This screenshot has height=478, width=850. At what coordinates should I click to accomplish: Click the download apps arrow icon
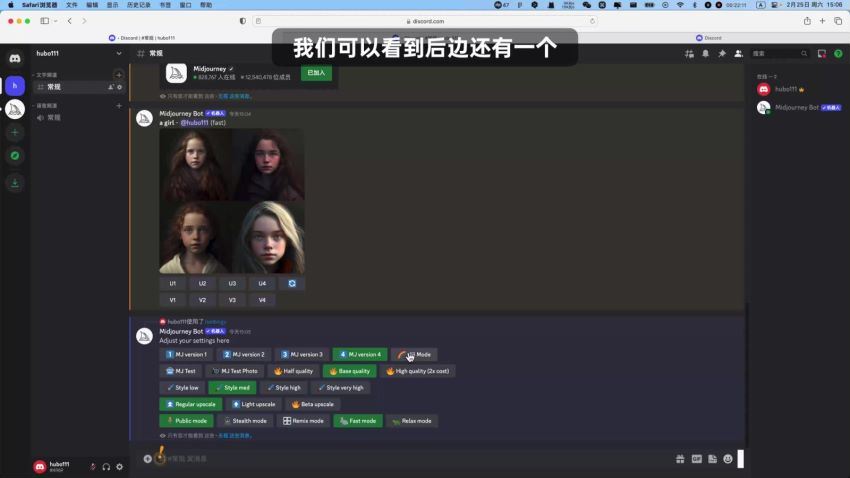pyautogui.click(x=15, y=183)
